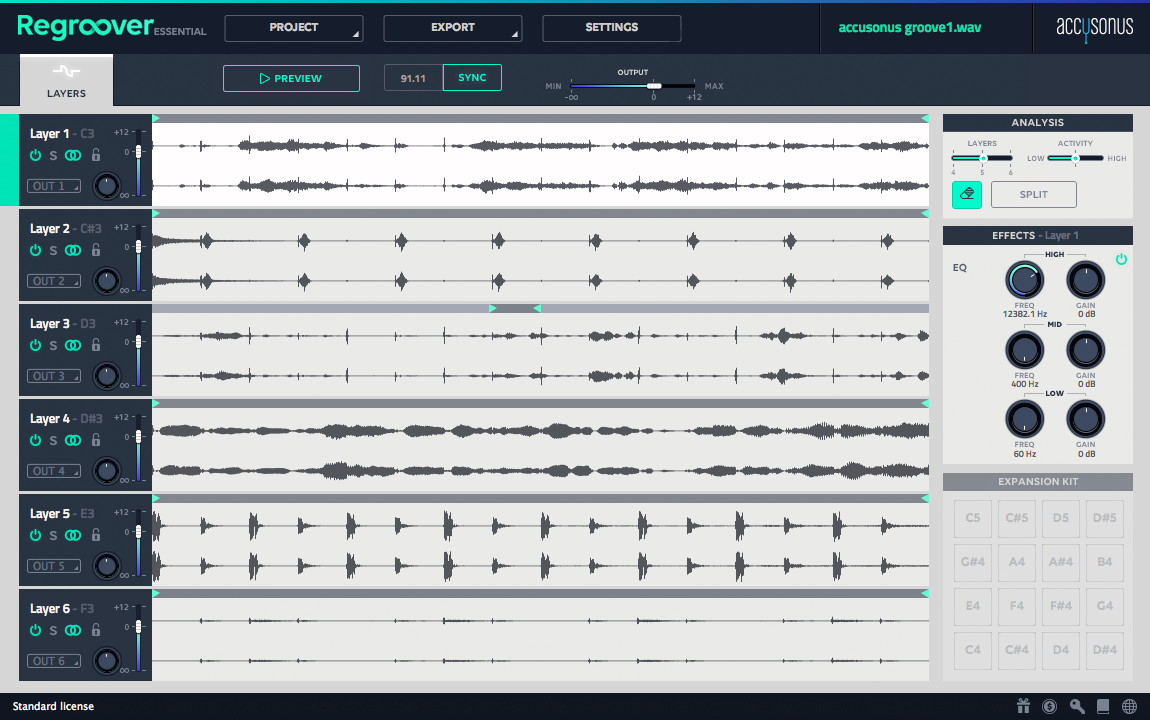This screenshot has height=720, width=1150.
Task: Open OUT 2 output dropdown
Action: point(54,281)
